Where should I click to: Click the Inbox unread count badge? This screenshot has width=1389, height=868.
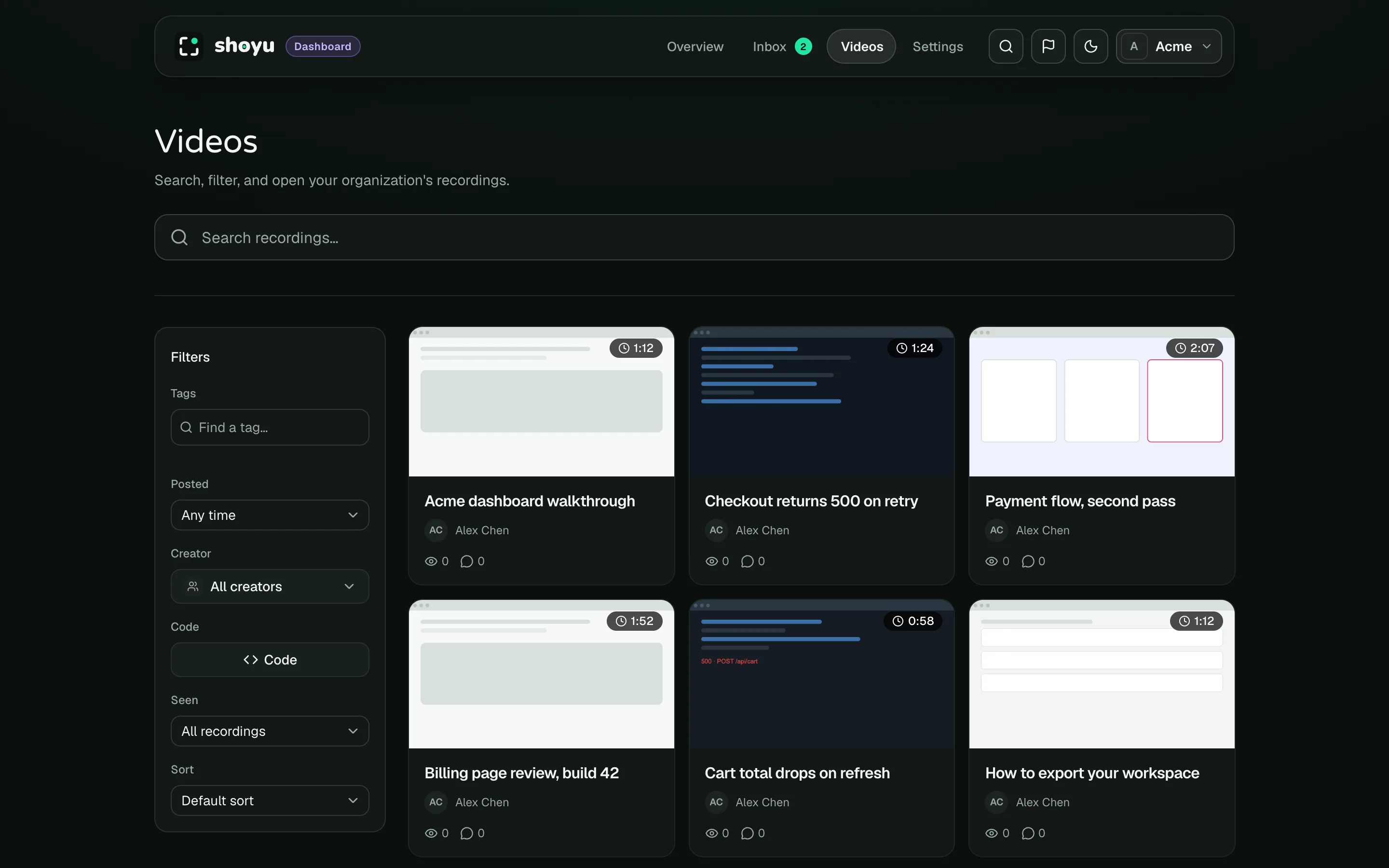coord(803,46)
